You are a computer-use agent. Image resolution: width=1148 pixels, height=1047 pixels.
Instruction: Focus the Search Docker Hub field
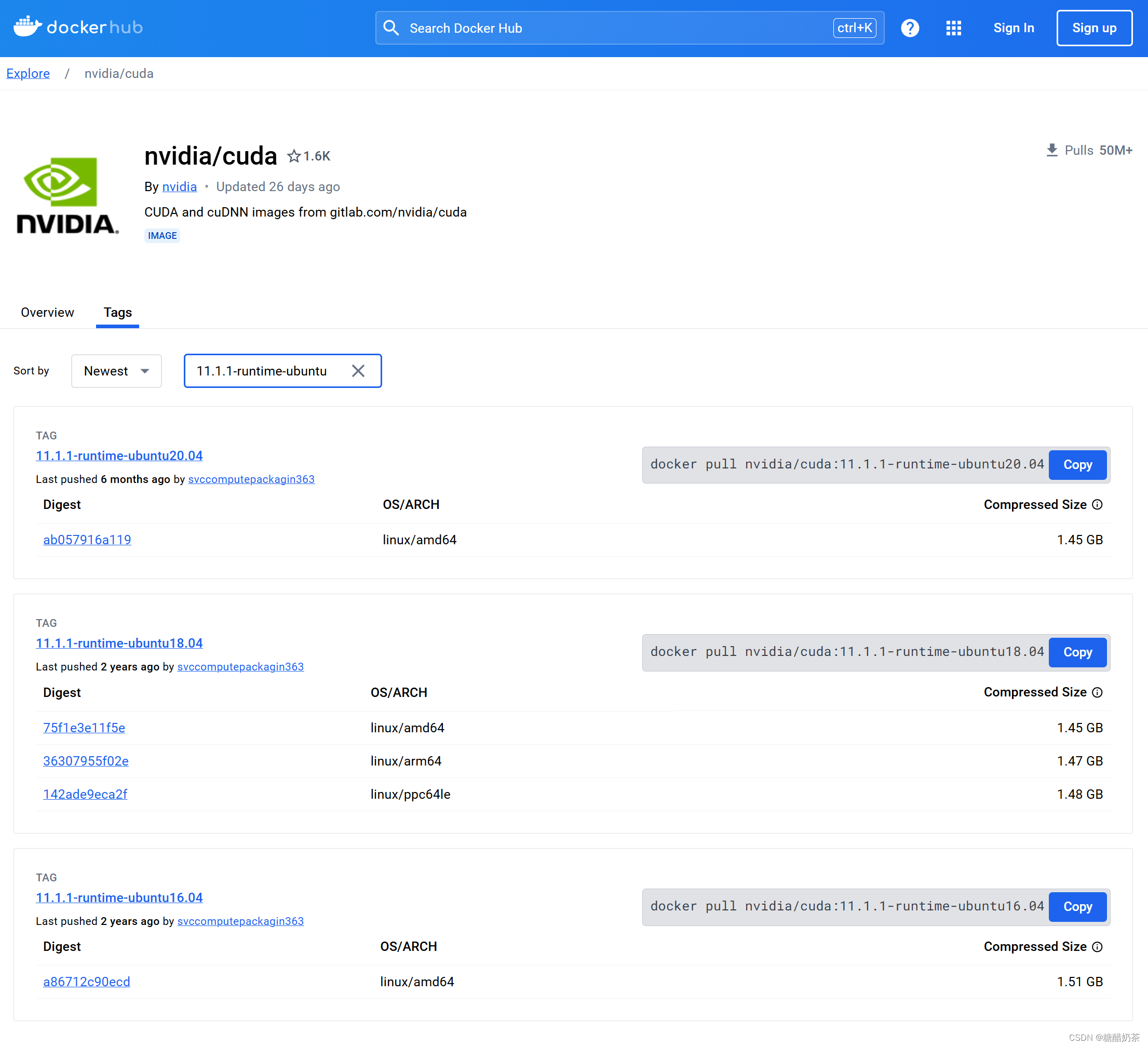click(x=629, y=28)
